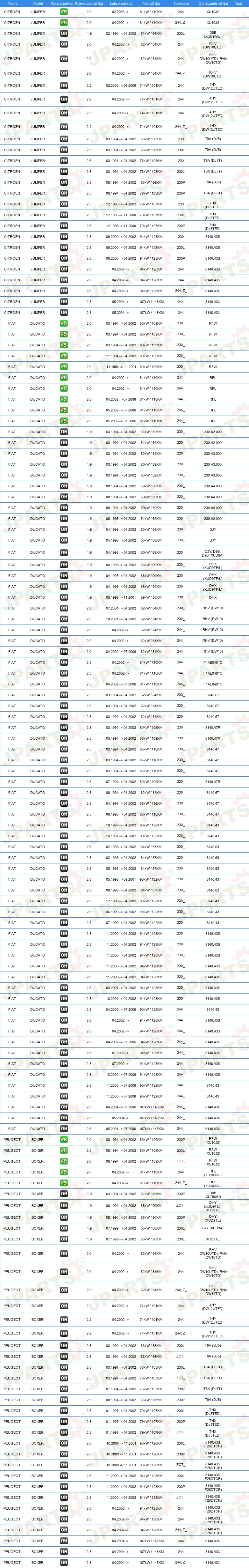Click petrol icon in Peugeot RFL 244, Z_ row
The width and height of the screenshot is (249, 1568).
tap(64, 1183)
